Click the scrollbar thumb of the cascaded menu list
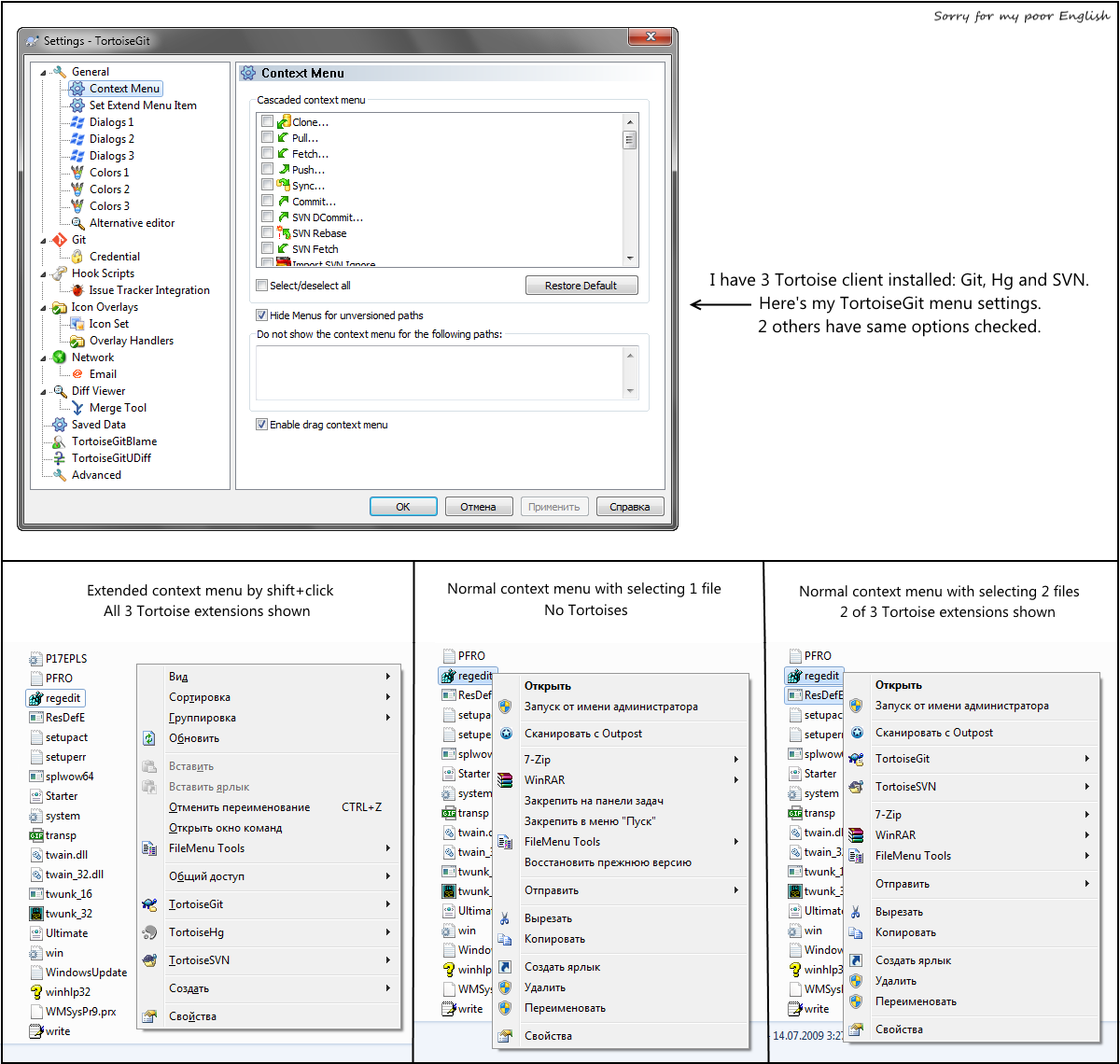Viewport: 1120px width, 1064px height. point(630,140)
